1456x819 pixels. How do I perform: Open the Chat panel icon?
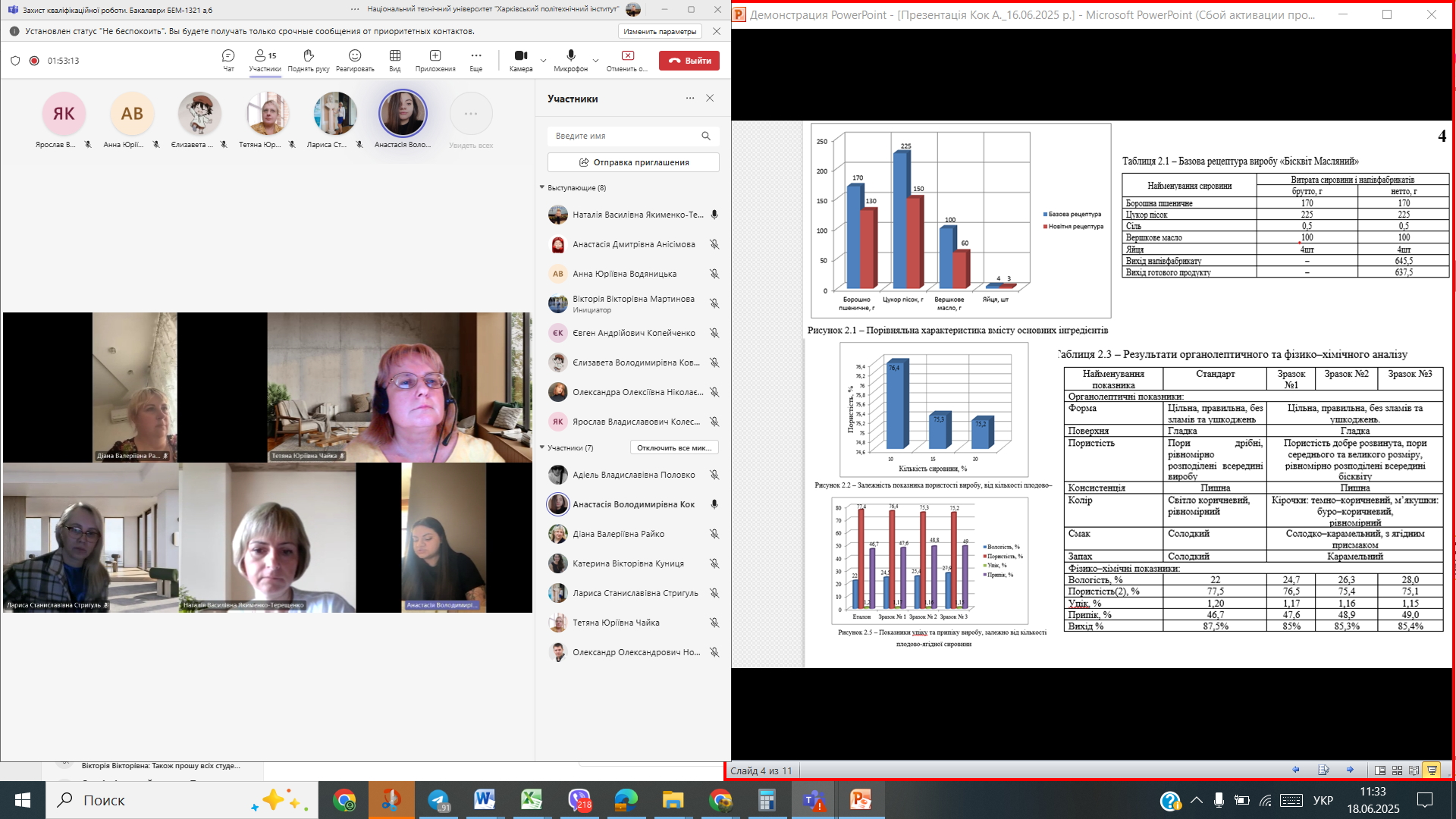[228, 56]
